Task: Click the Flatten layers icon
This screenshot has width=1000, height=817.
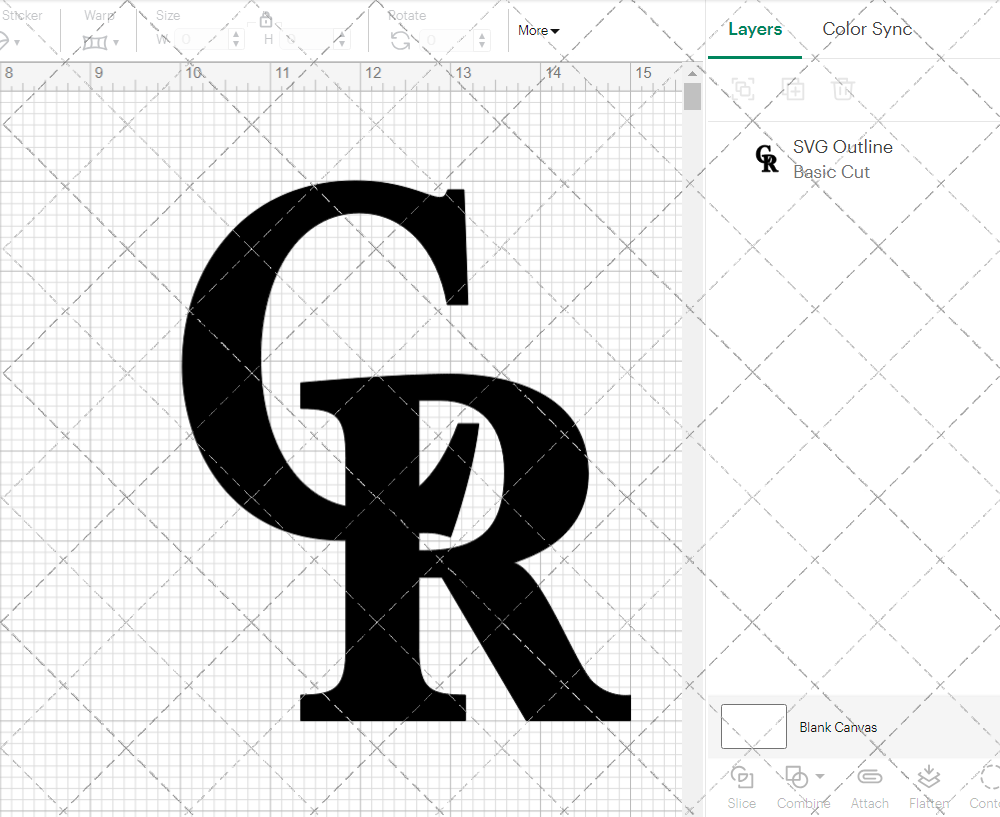Action: (928, 777)
